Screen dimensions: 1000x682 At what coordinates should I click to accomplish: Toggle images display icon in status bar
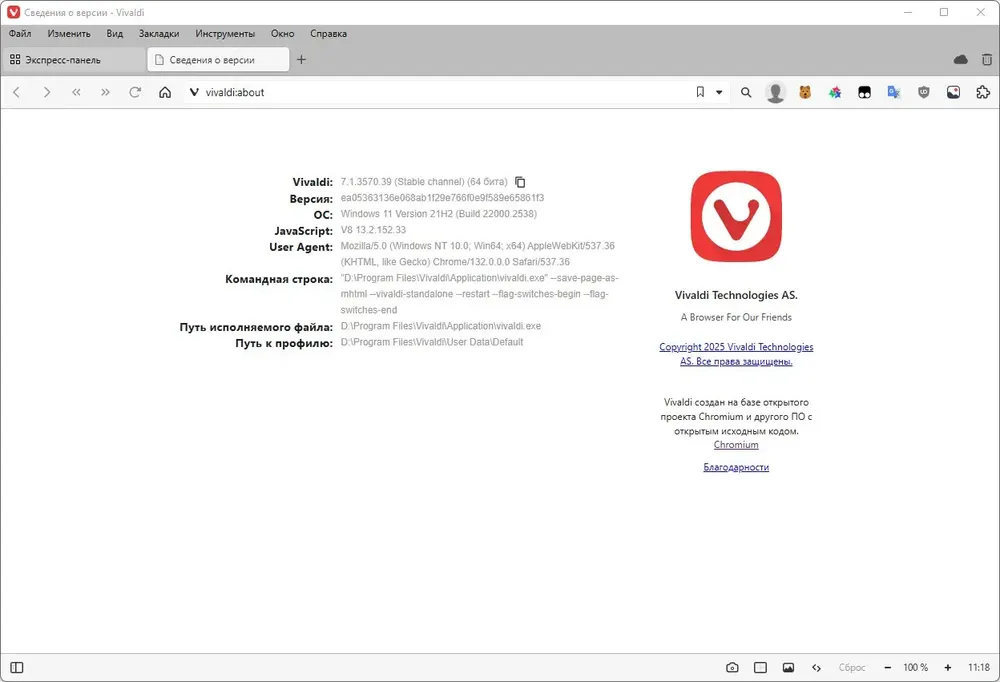click(788, 667)
